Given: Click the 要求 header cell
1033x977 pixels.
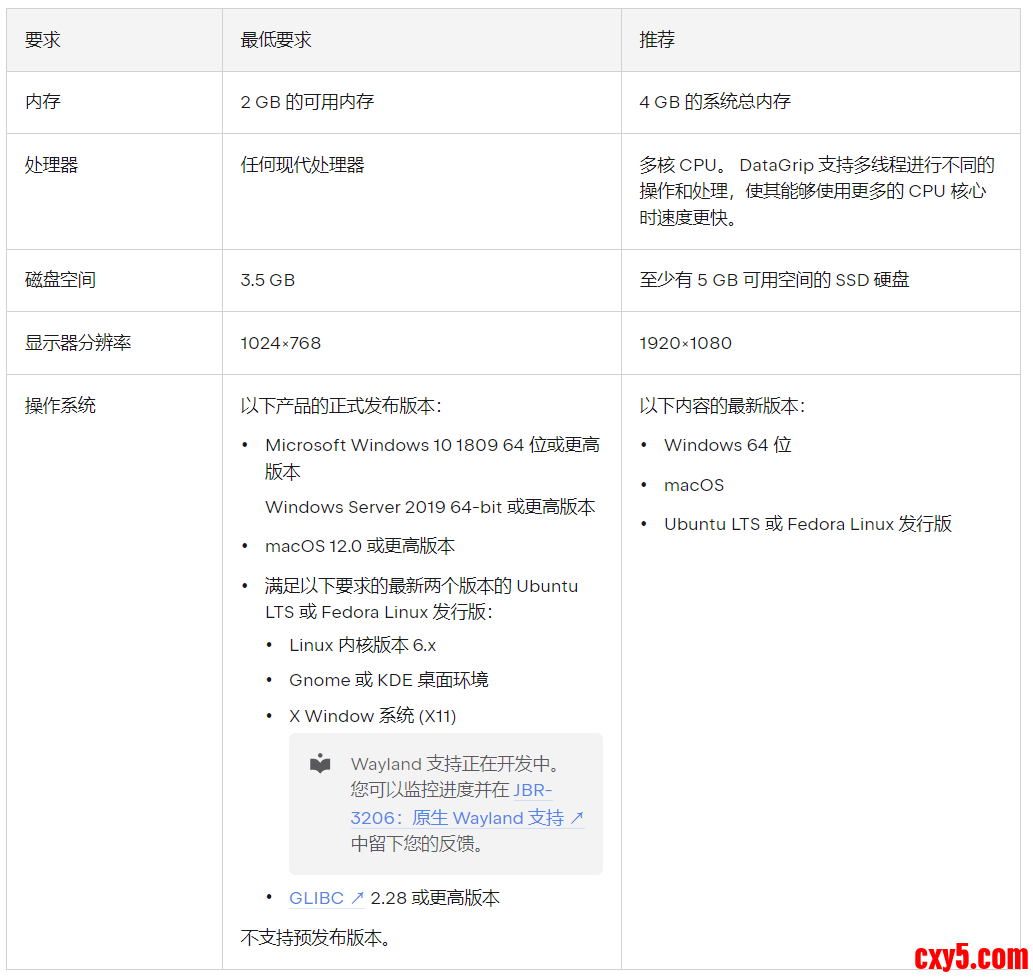Looking at the screenshot, I should (x=43, y=40).
